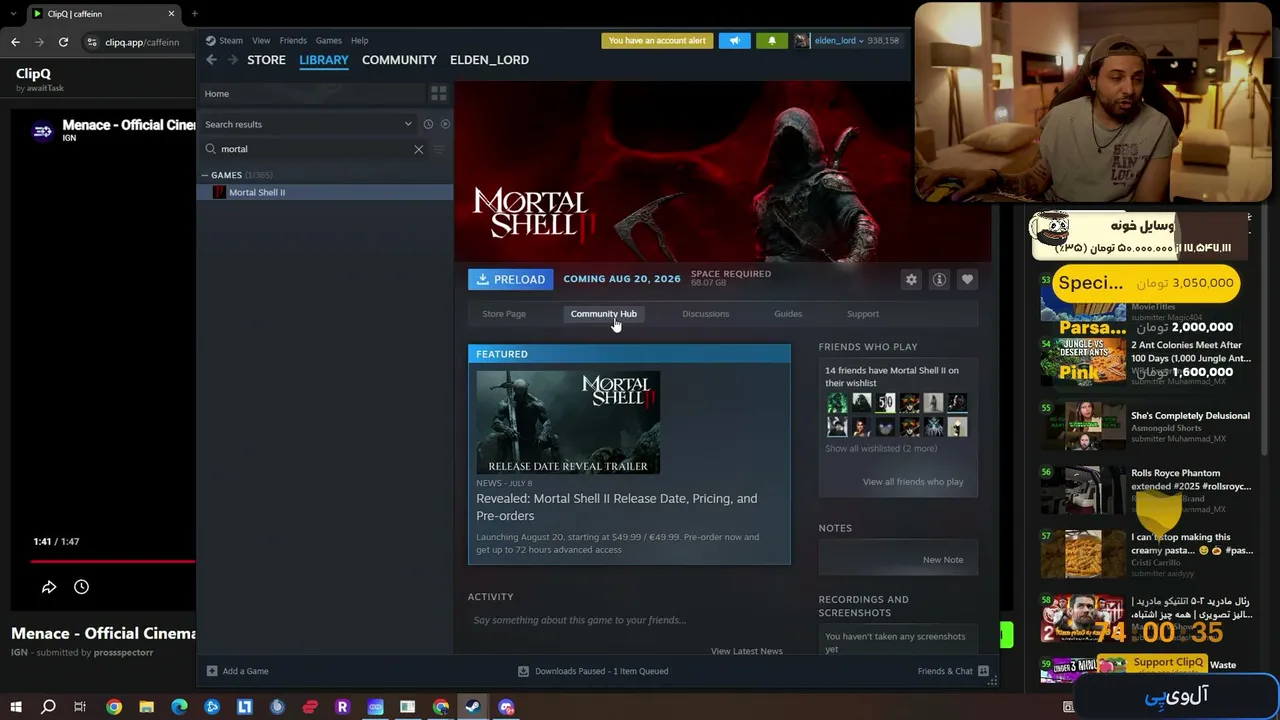The width and height of the screenshot is (1280, 720).
Task: Switch to Steam taskbar icon
Action: 473,707
